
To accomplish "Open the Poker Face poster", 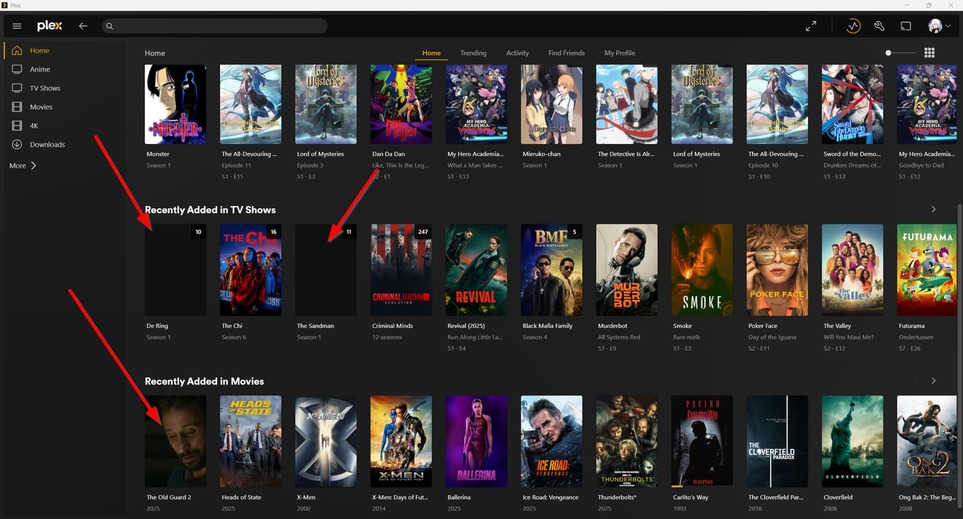I will pyautogui.click(x=777, y=270).
